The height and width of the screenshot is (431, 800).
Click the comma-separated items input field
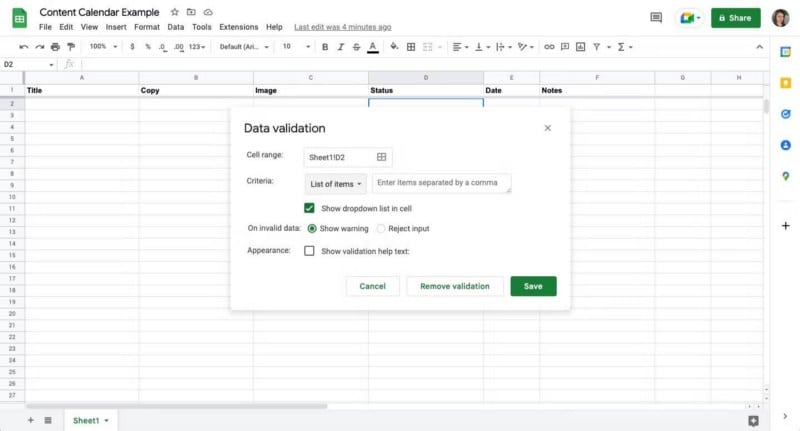(x=441, y=184)
